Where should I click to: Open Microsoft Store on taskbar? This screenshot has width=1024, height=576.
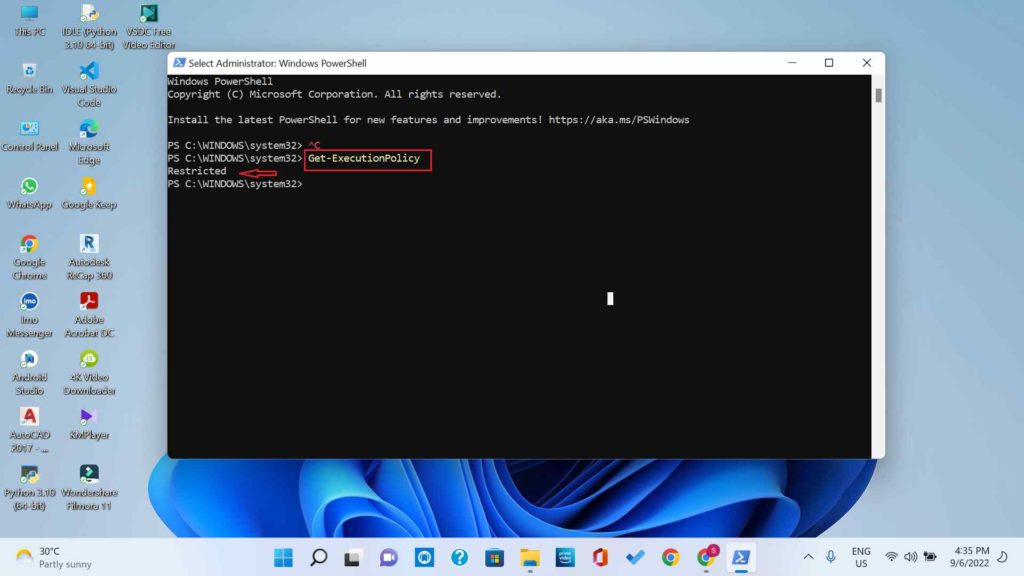(x=494, y=557)
